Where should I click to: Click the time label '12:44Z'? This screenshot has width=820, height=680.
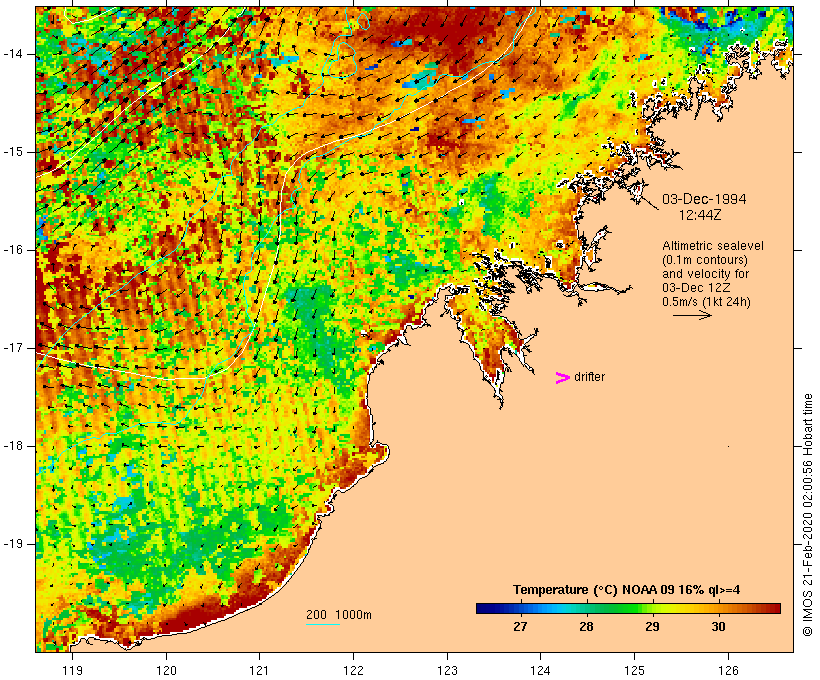point(700,215)
